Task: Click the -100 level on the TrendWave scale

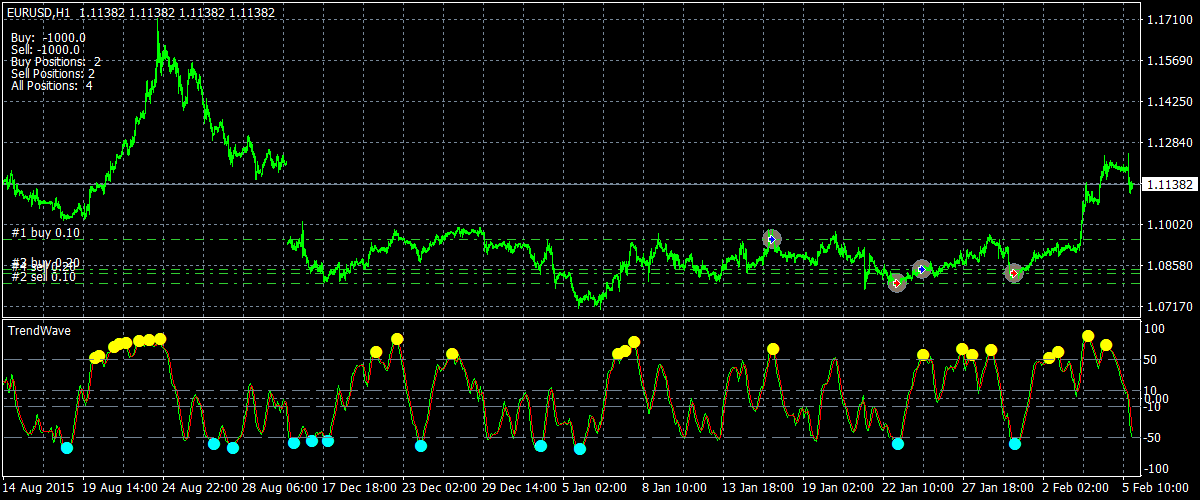Action: (1157, 469)
